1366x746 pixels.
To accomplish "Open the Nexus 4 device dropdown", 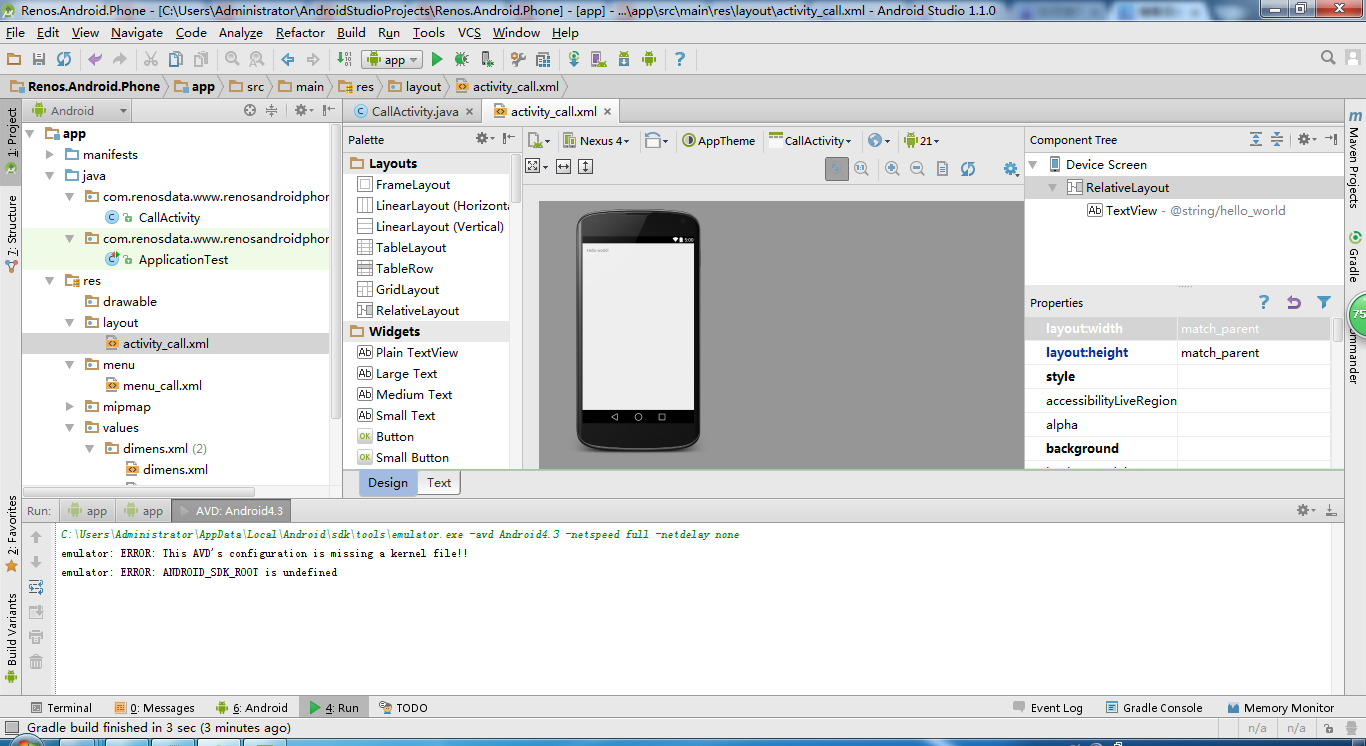I will click(x=597, y=140).
